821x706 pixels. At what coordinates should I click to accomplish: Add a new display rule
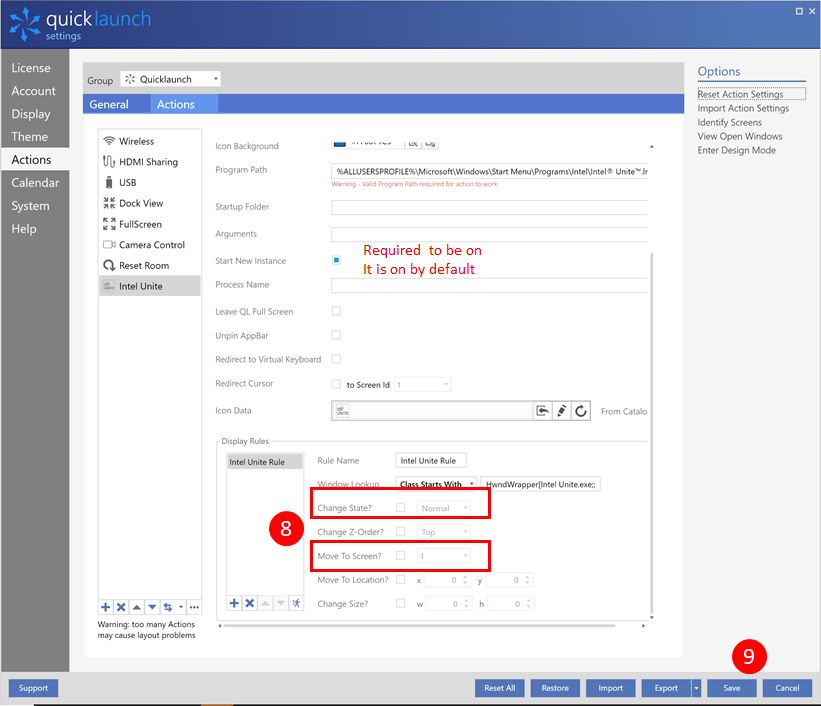(234, 603)
